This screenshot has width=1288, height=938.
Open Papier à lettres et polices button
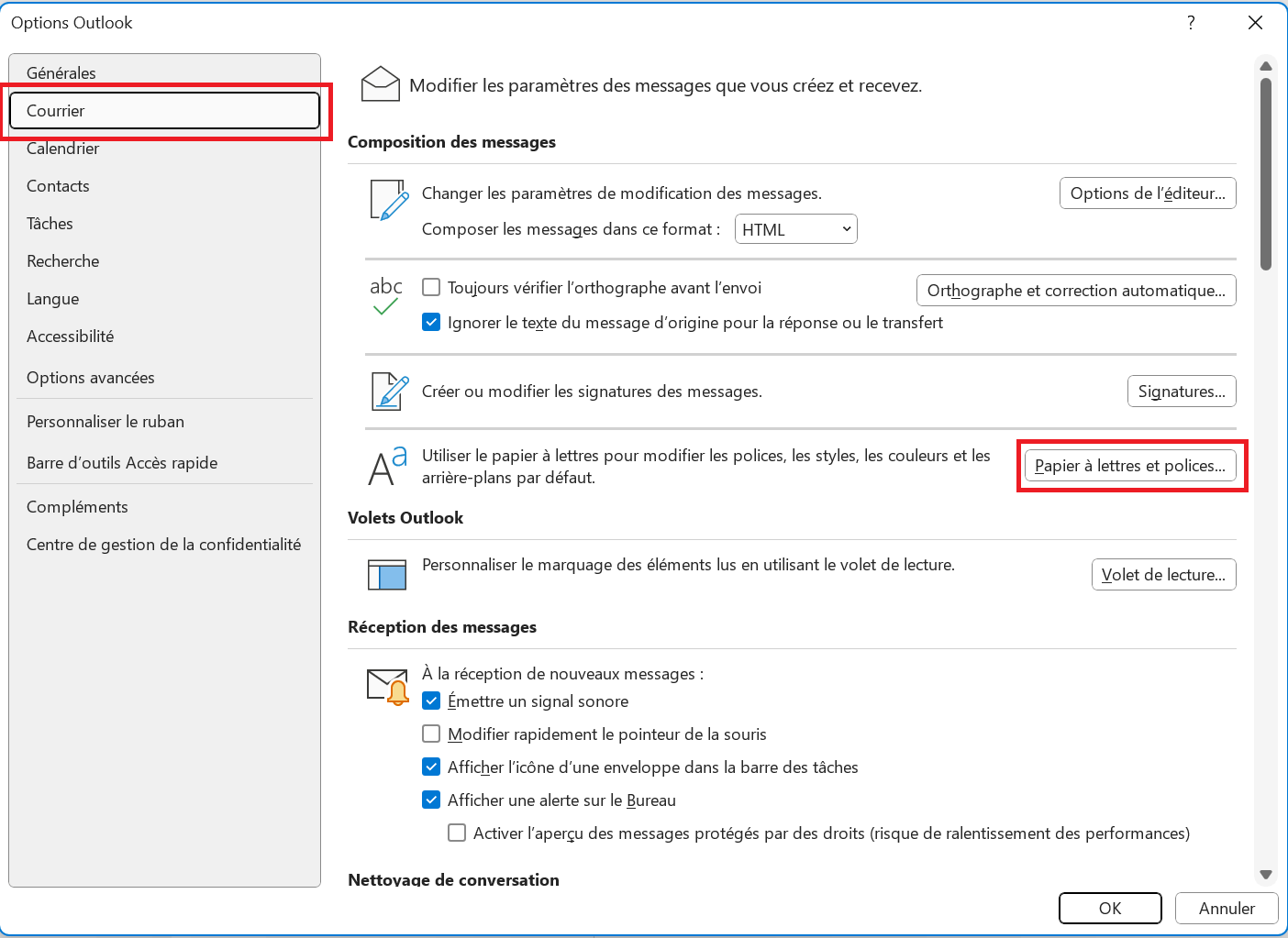[x=1130, y=466]
